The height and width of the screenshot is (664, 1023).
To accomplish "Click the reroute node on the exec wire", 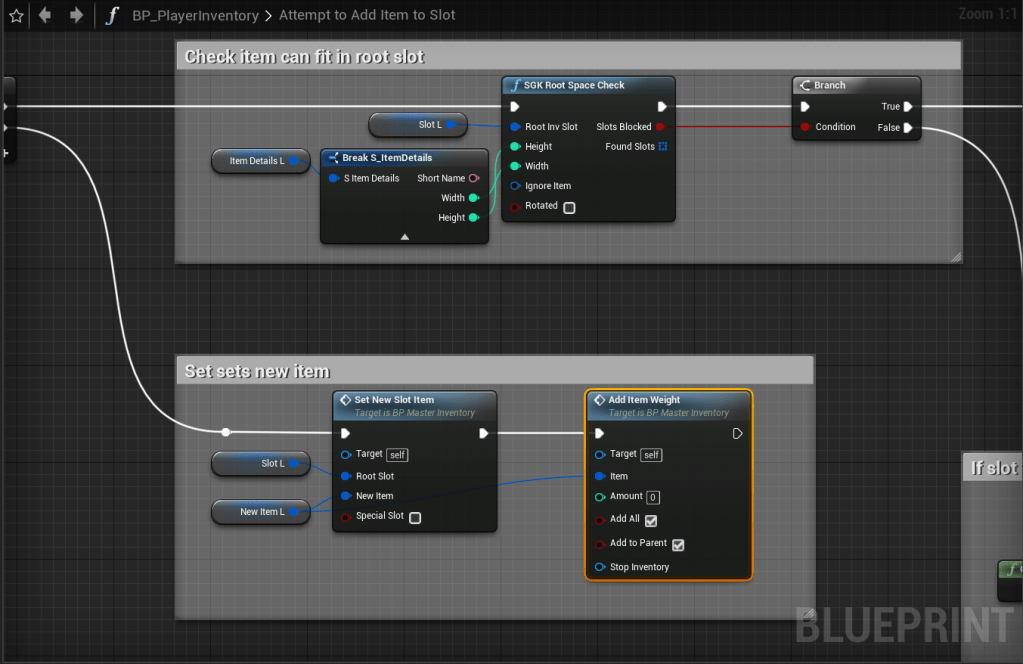I will click(x=226, y=432).
